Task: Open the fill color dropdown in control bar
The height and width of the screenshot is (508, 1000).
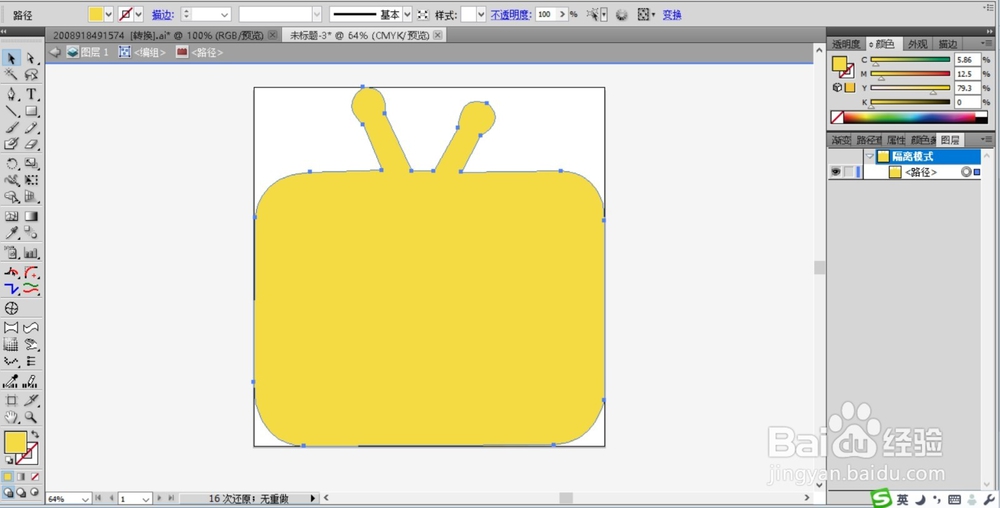Action: (x=108, y=14)
